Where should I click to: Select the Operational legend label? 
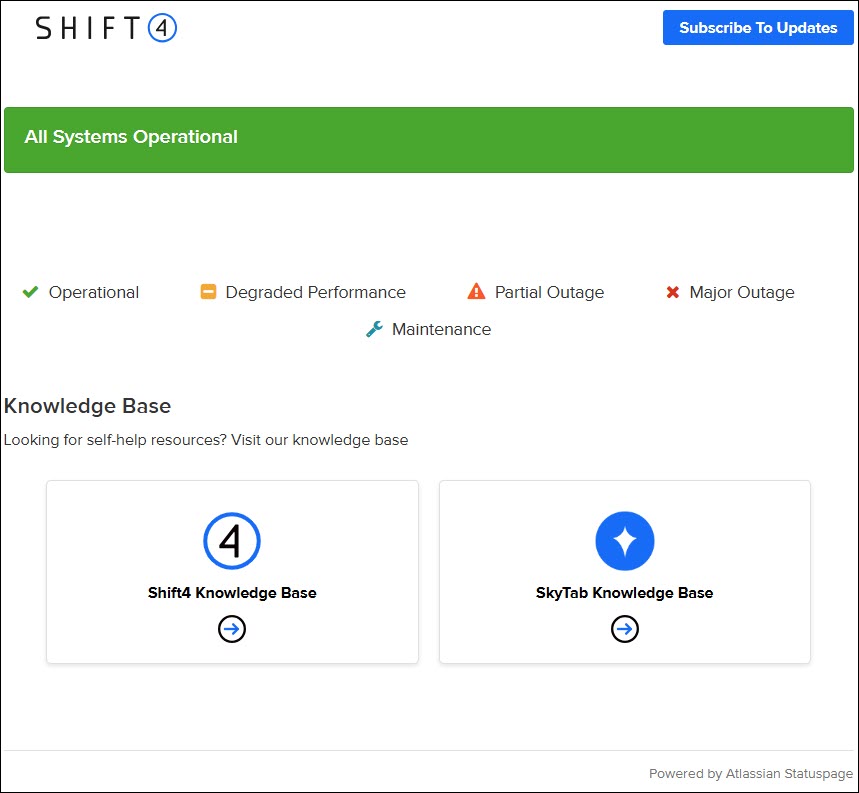(94, 293)
